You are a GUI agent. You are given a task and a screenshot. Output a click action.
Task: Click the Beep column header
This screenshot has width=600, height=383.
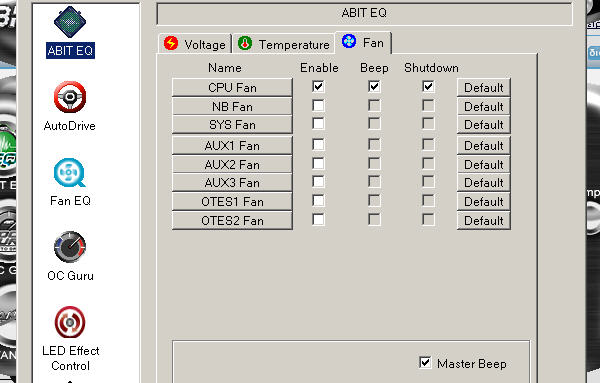(374, 68)
